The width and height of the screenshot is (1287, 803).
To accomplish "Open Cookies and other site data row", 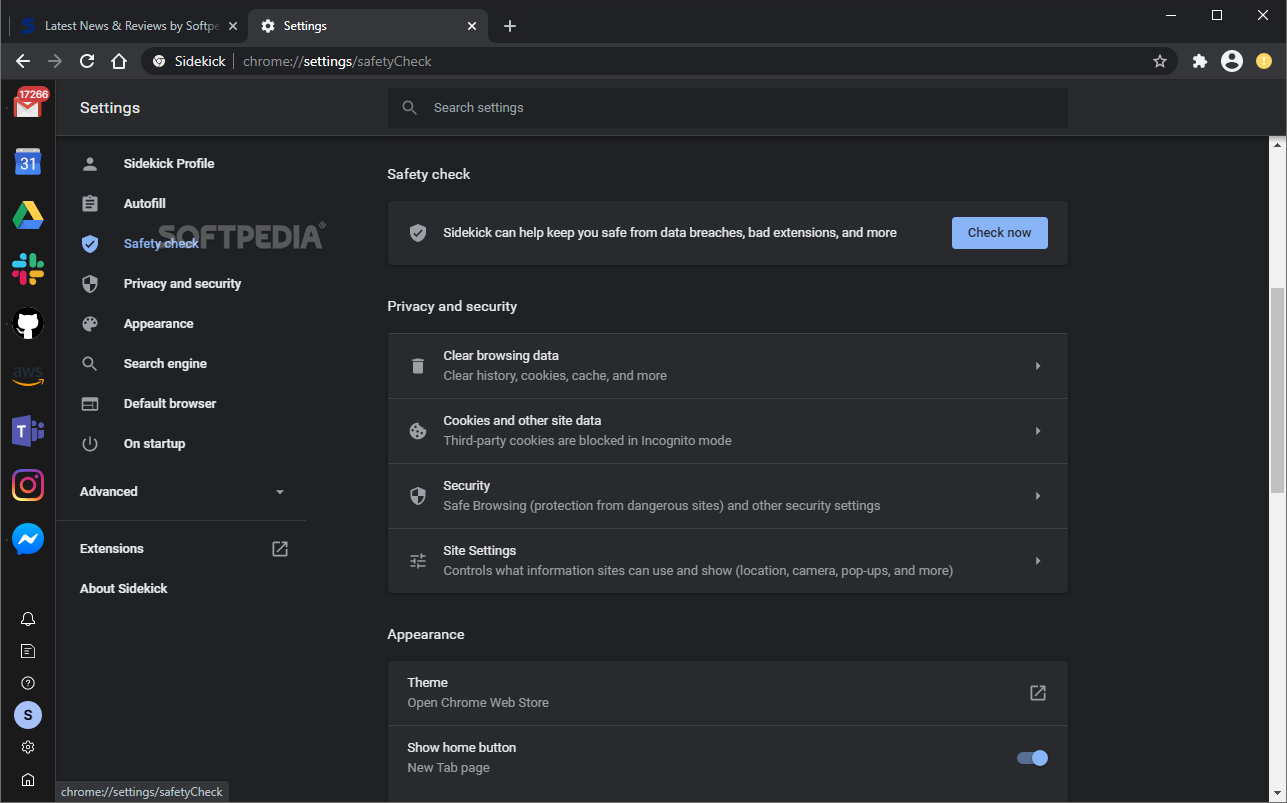I will coord(727,431).
